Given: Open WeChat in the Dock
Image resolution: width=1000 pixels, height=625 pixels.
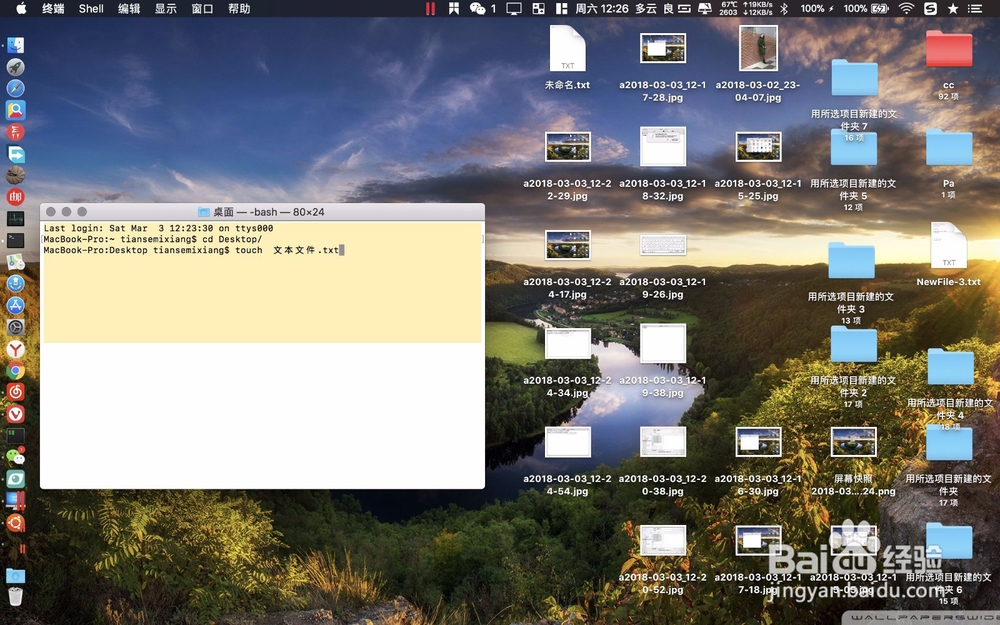Looking at the screenshot, I should point(15,457).
